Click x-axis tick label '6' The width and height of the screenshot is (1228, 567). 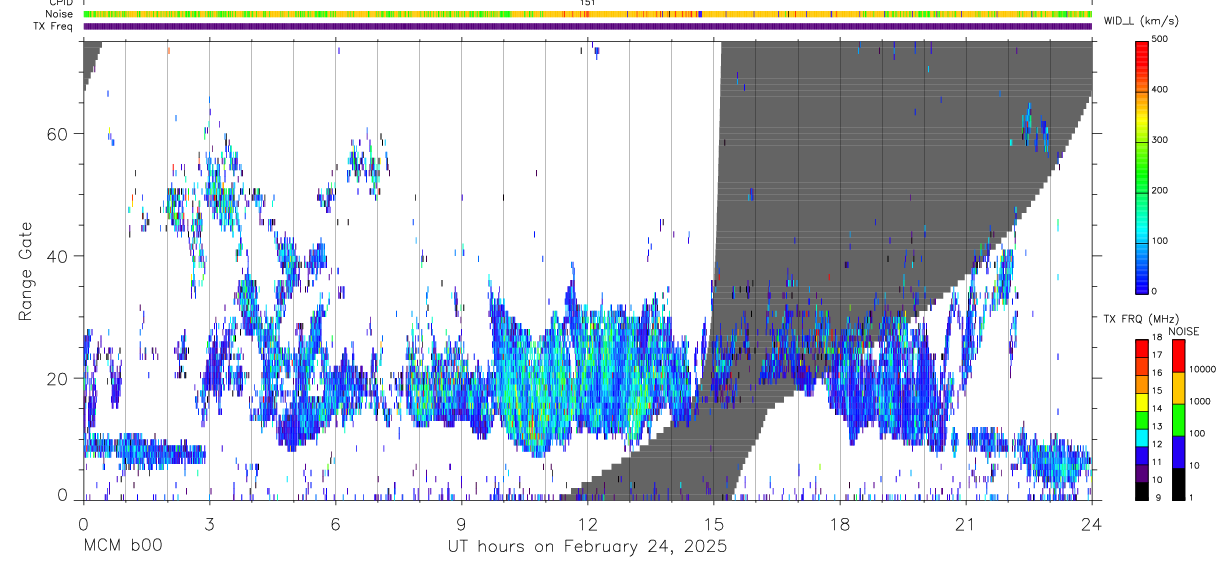coord(335,524)
